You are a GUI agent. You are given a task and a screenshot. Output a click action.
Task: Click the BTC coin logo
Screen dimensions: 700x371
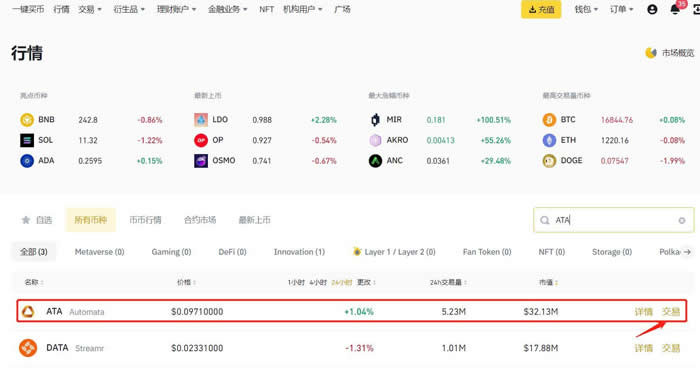[549, 120]
